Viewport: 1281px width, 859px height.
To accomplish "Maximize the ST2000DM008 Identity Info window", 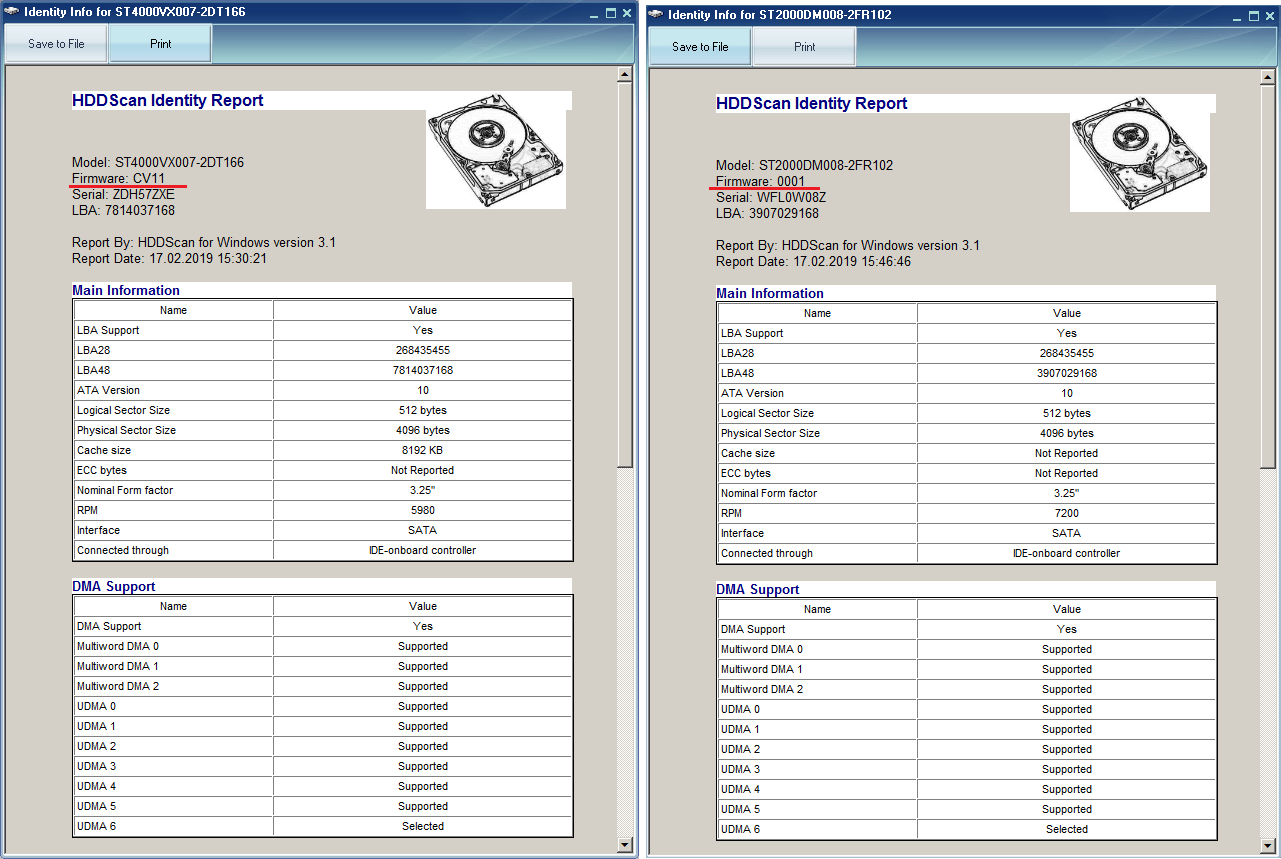I will tap(1254, 16).
